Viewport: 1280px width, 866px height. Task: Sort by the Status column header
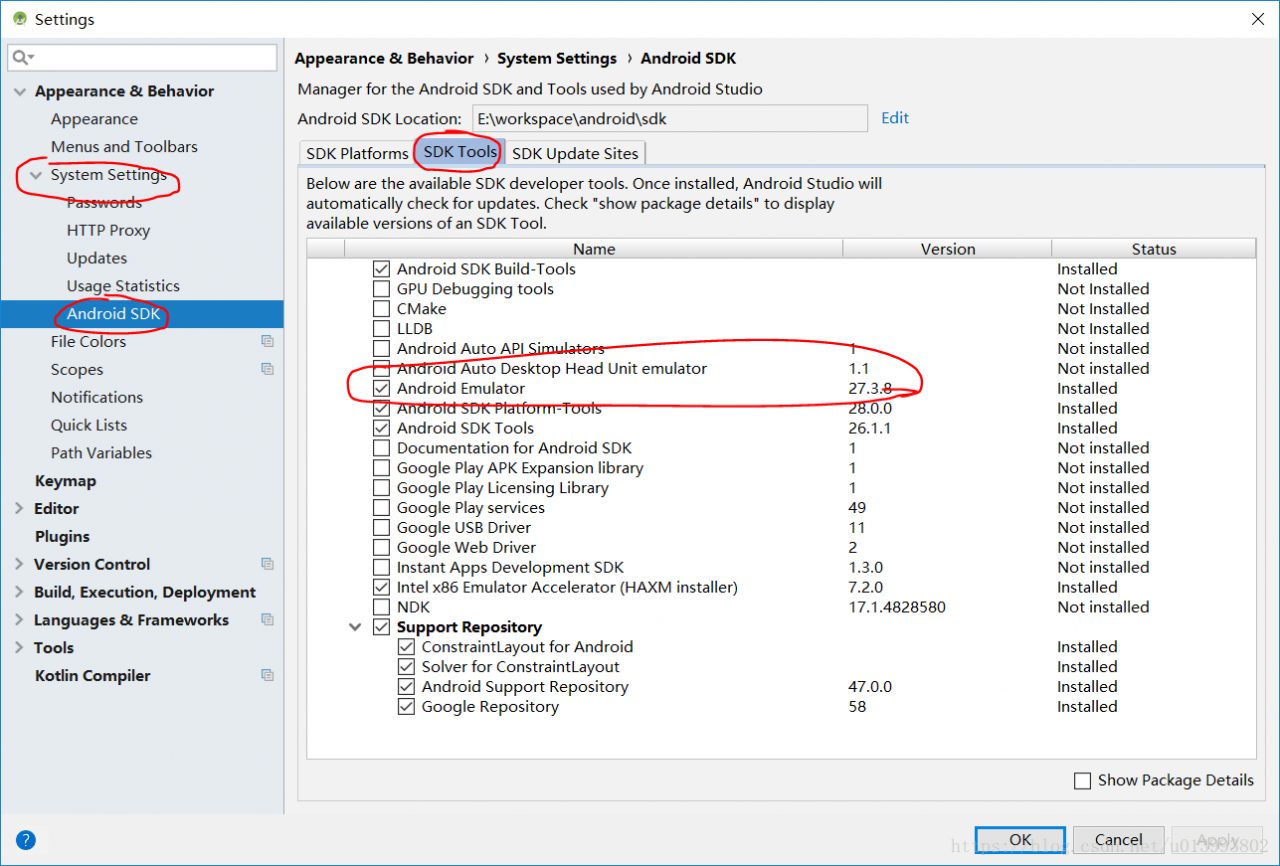pyautogui.click(x=1154, y=249)
